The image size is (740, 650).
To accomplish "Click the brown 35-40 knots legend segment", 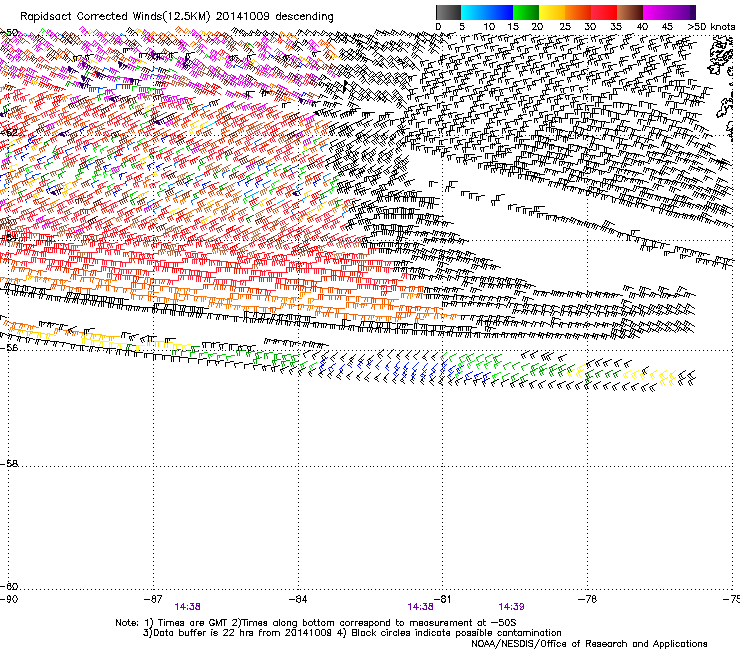I will pos(630,12).
